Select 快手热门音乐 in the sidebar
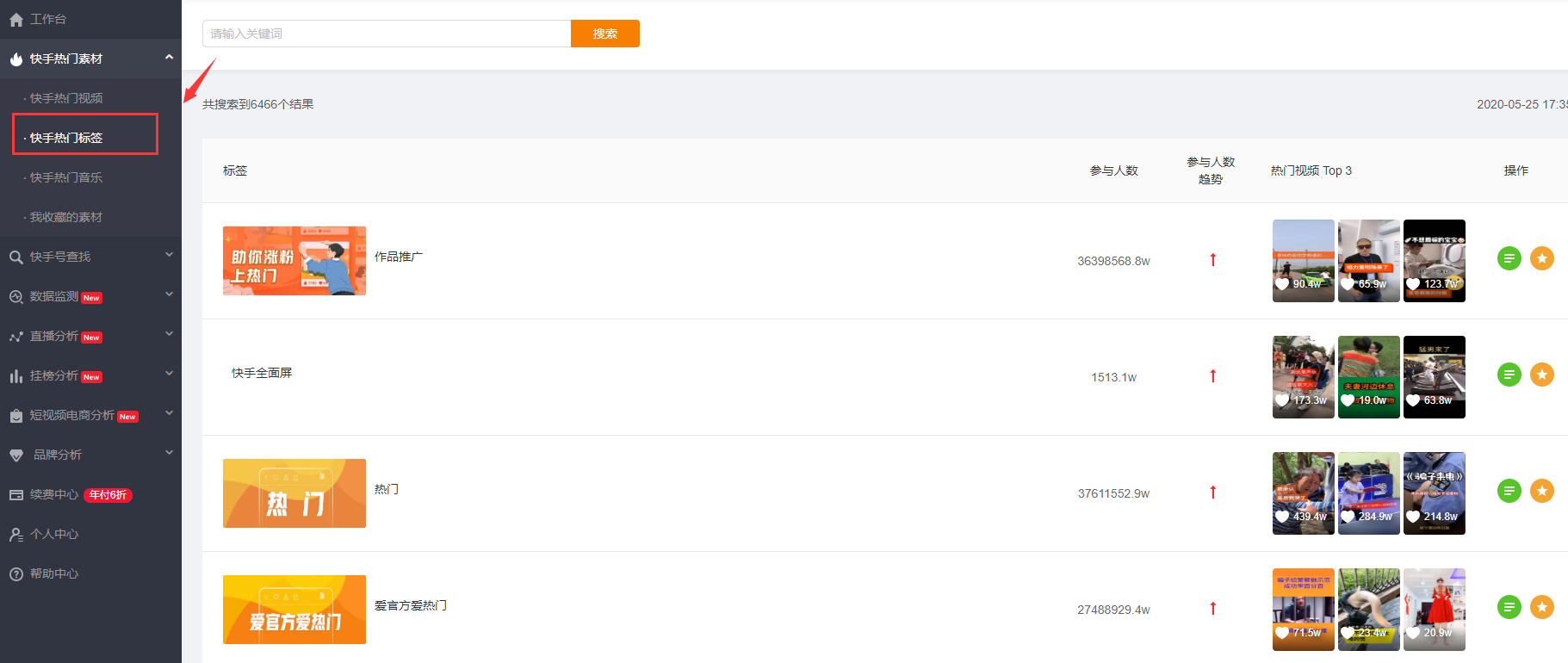The image size is (1568, 663). (66, 177)
